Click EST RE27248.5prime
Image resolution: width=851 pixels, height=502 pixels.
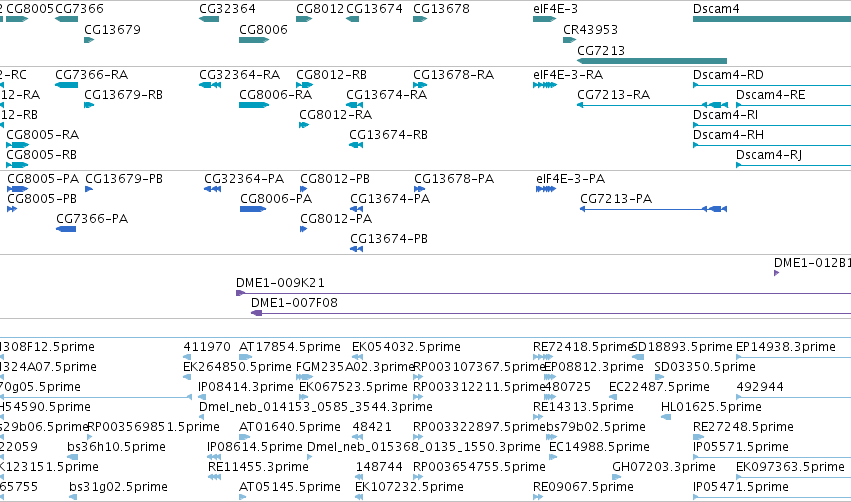pyautogui.click(x=744, y=427)
